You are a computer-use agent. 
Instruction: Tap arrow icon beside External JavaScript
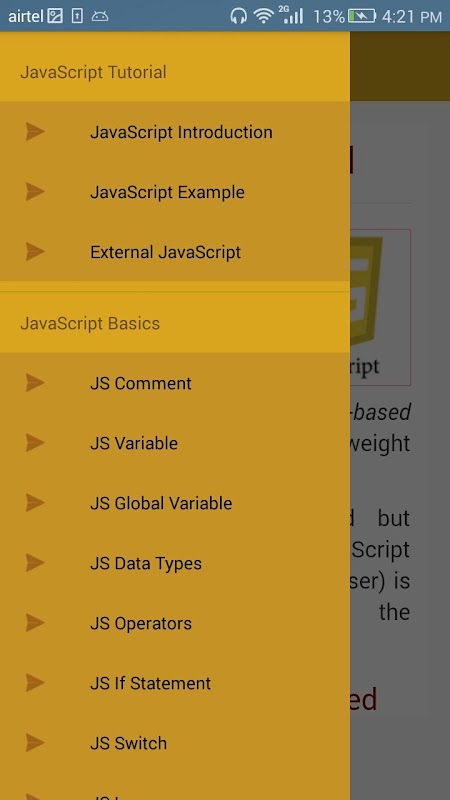[35, 252]
